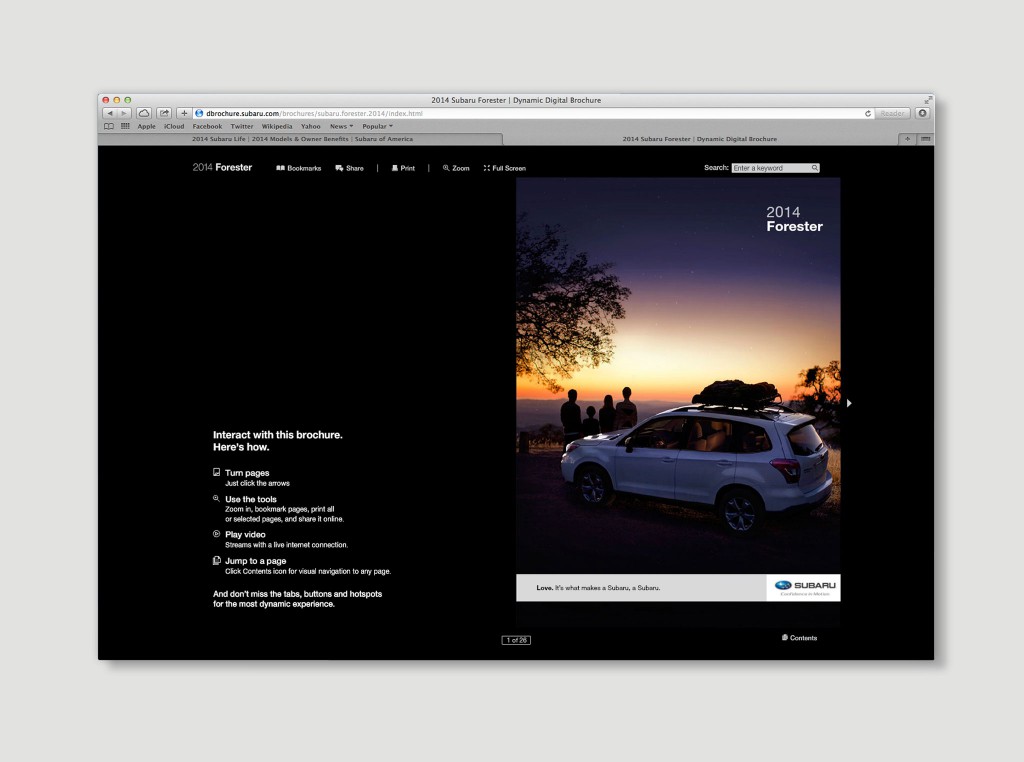Image resolution: width=1024 pixels, height=762 pixels.
Task: Click the Play video instruction text
Action: 245,535
